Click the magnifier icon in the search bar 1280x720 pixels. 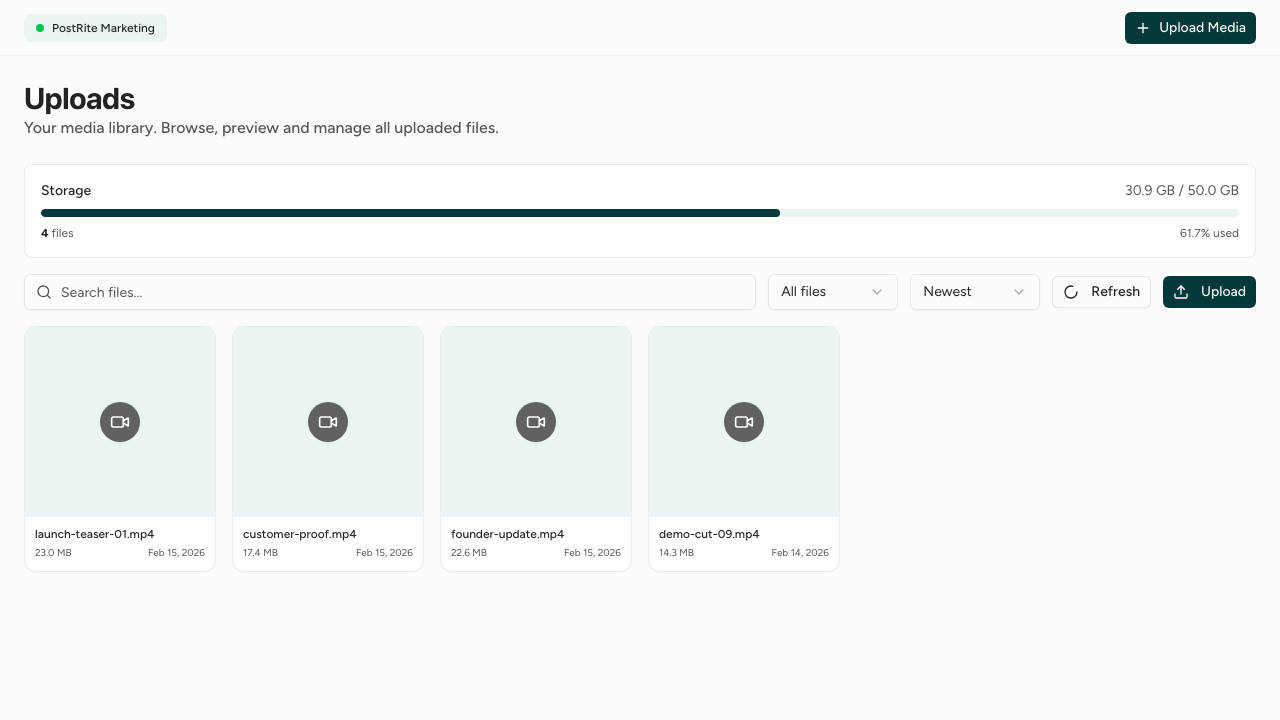44,292
